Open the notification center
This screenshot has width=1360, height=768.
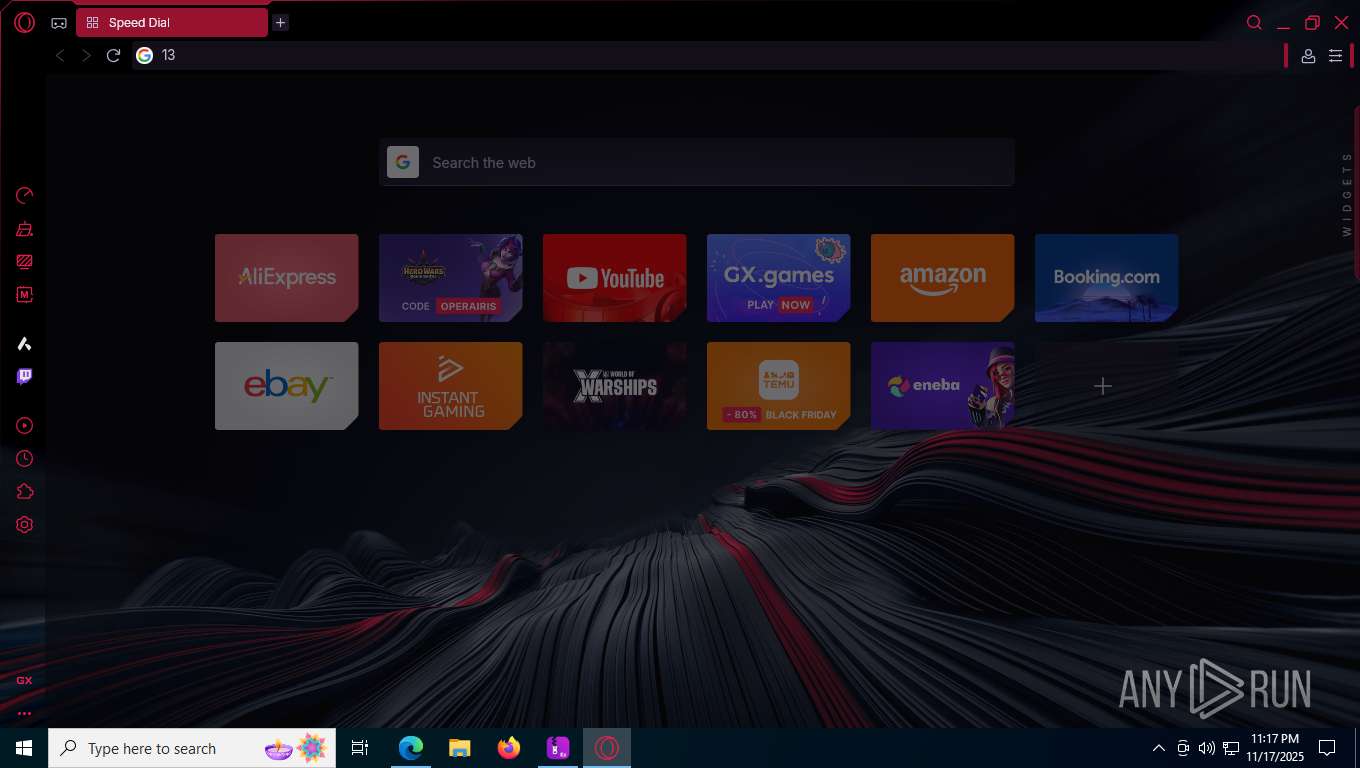point(1327,748)
